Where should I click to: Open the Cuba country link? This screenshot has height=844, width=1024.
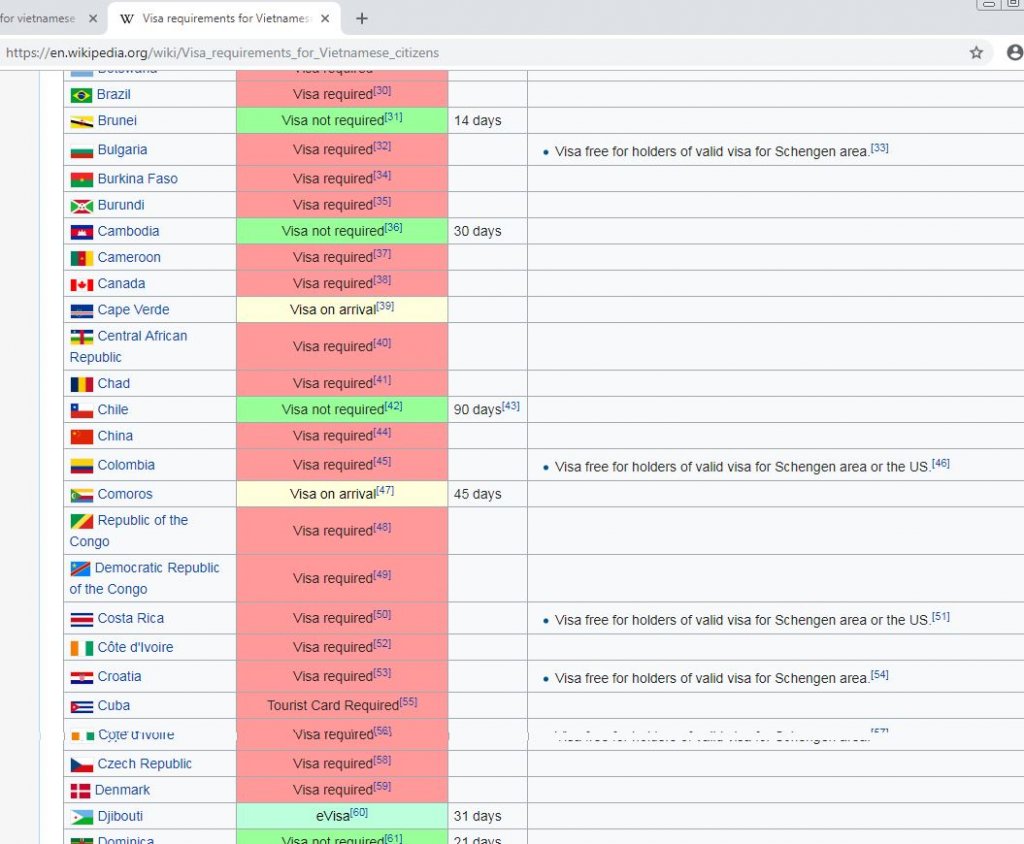point(114,706)
